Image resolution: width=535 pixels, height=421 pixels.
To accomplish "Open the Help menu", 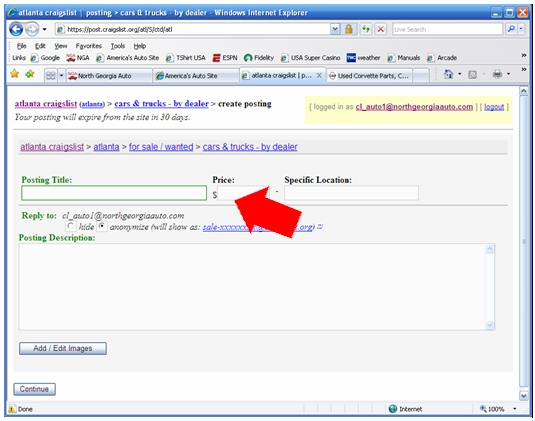I will coord(140,46).
